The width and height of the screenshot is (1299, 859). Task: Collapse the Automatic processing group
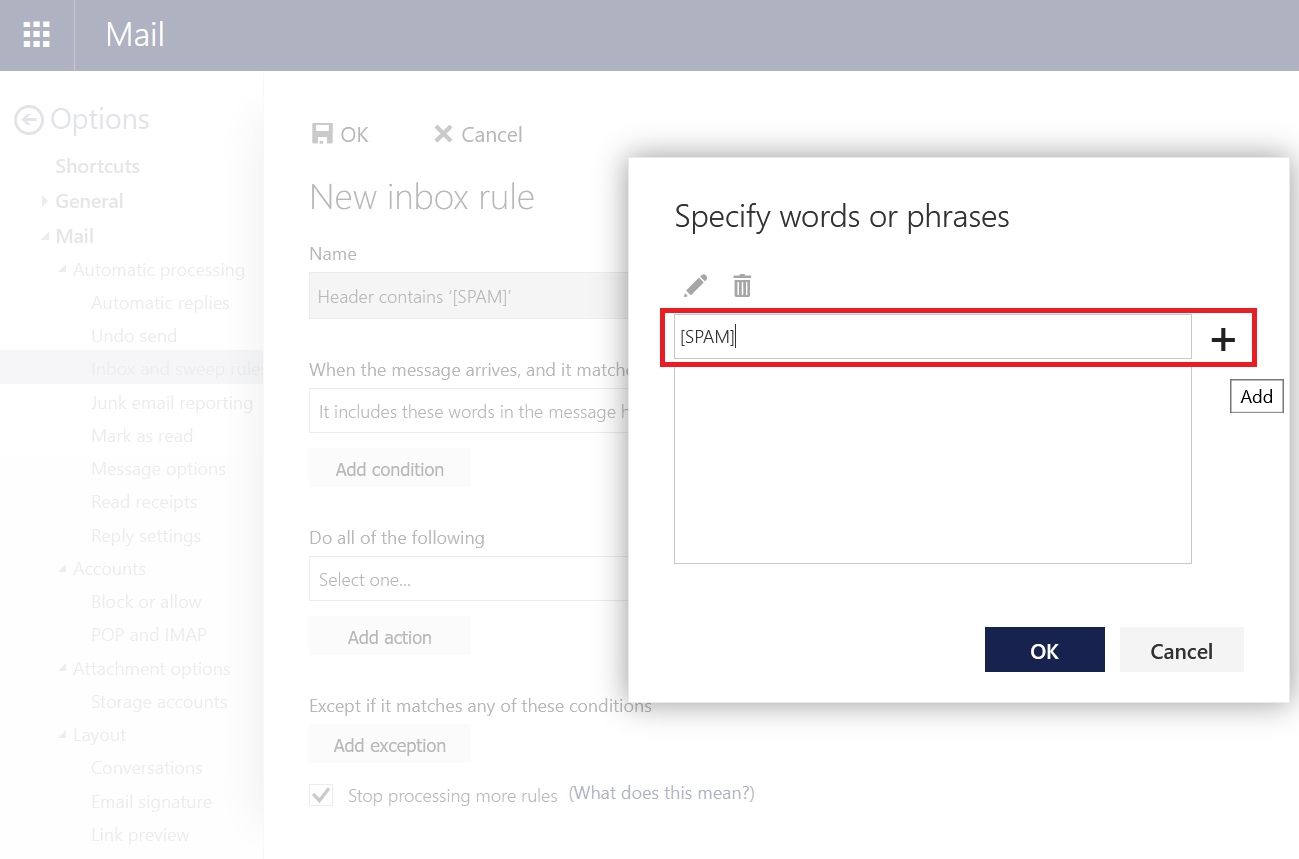[x=62, y=270]
